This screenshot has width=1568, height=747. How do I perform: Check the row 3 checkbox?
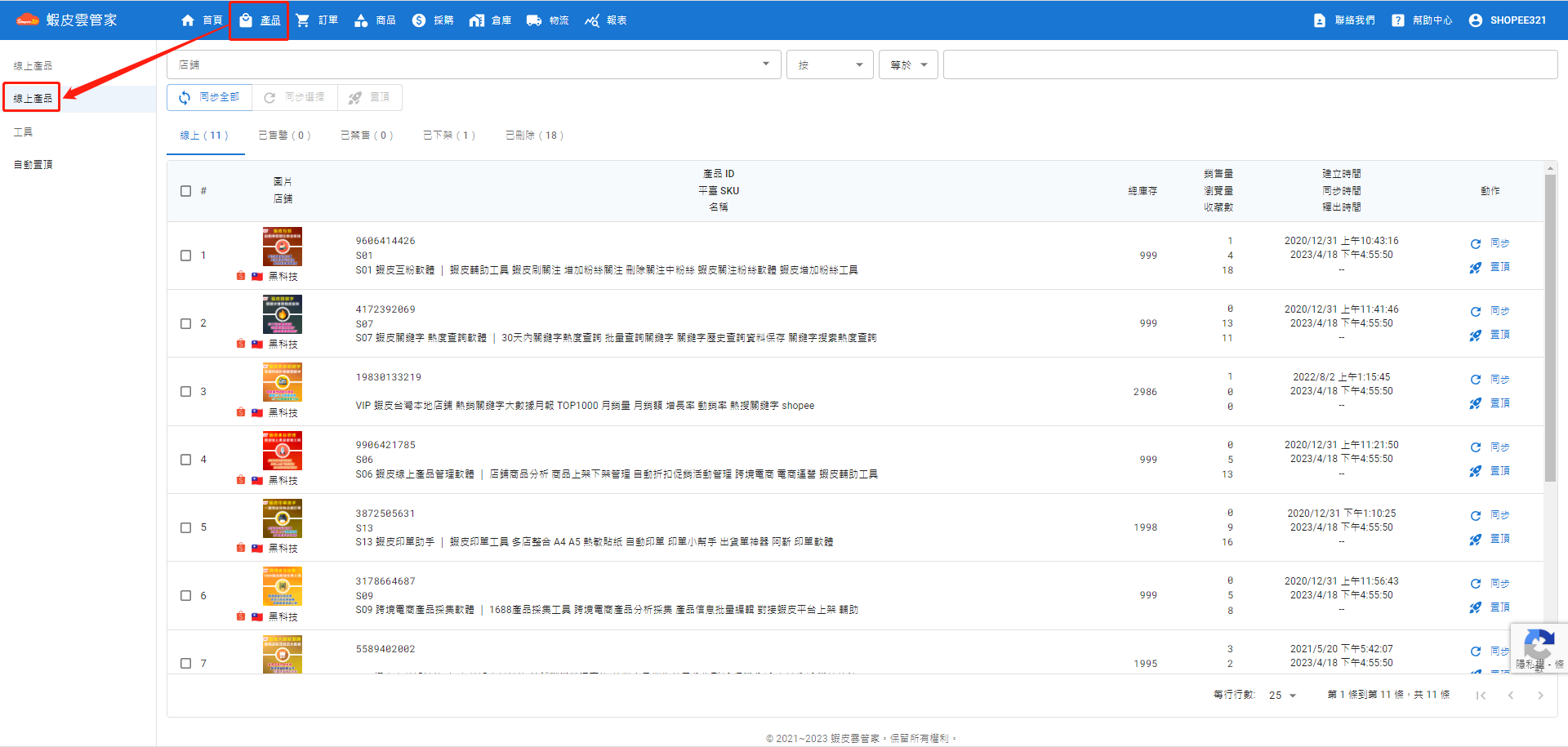pos(185,392)
